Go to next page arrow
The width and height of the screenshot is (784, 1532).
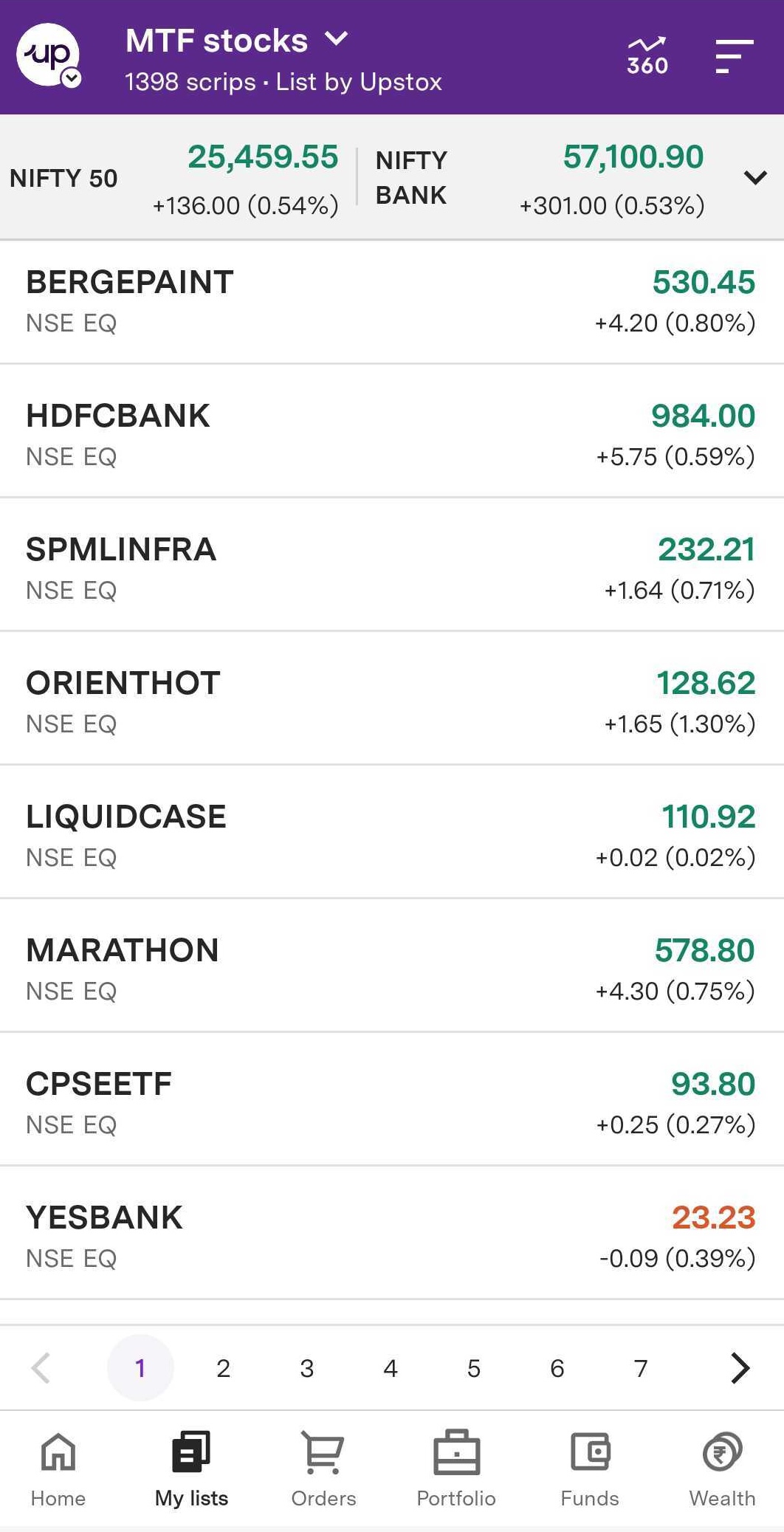click(x=740, y=1368)
